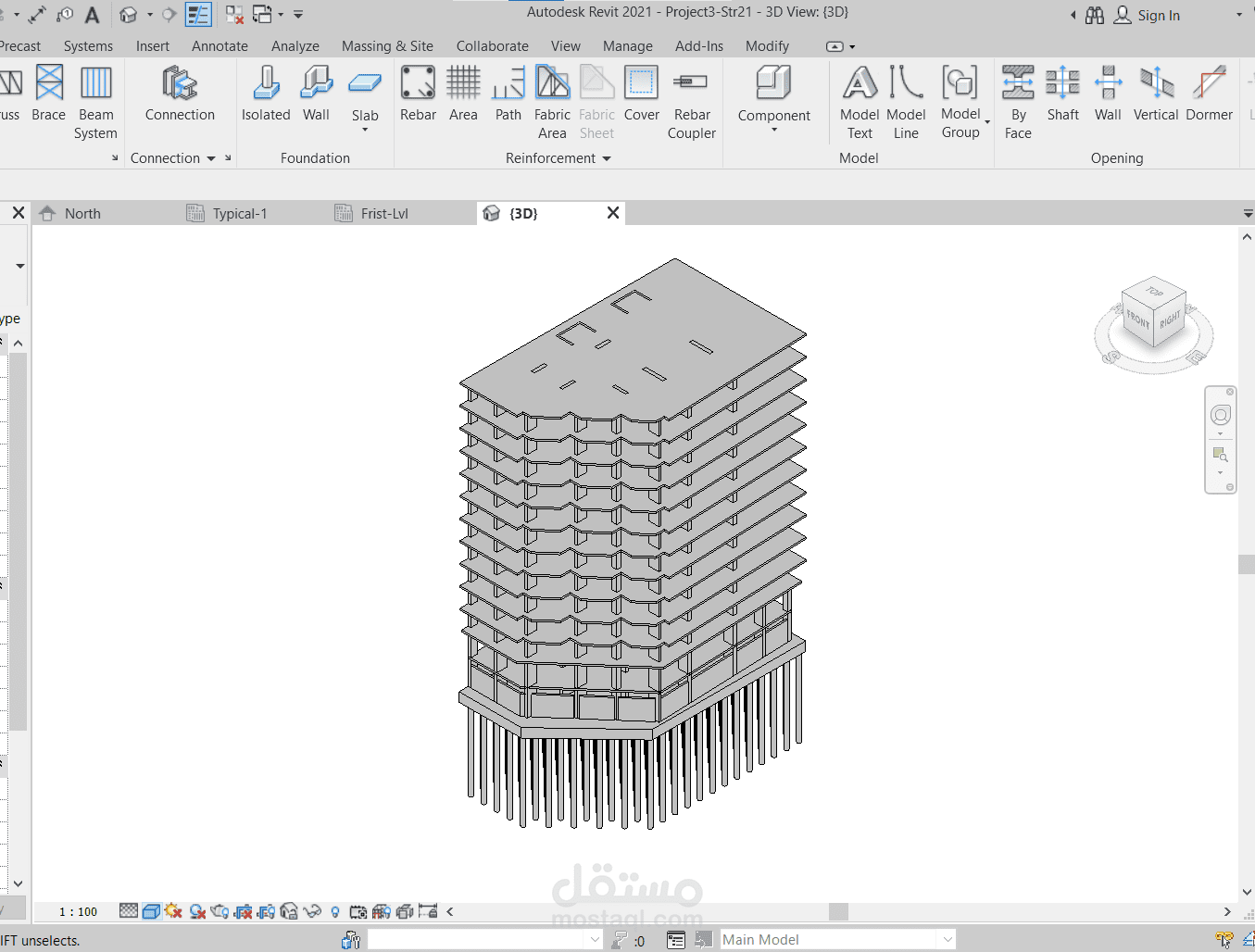The image size is (1255, 952).
Task: Switch to the North view tab
Action: point(82,214)
